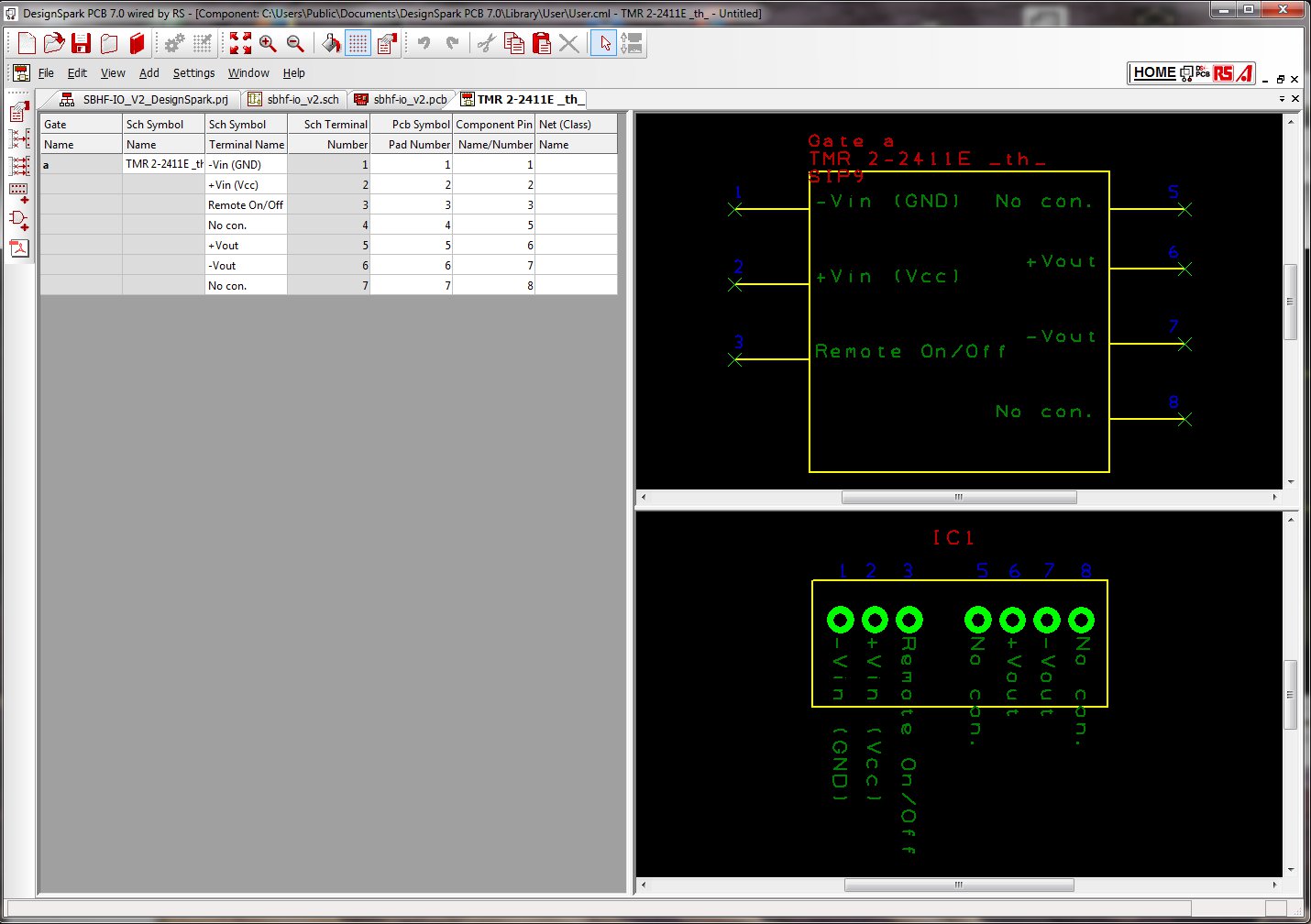Click scroll-up arrow of schematic preview
This screenshot has width=1311, height=924.
[1291, 121]
